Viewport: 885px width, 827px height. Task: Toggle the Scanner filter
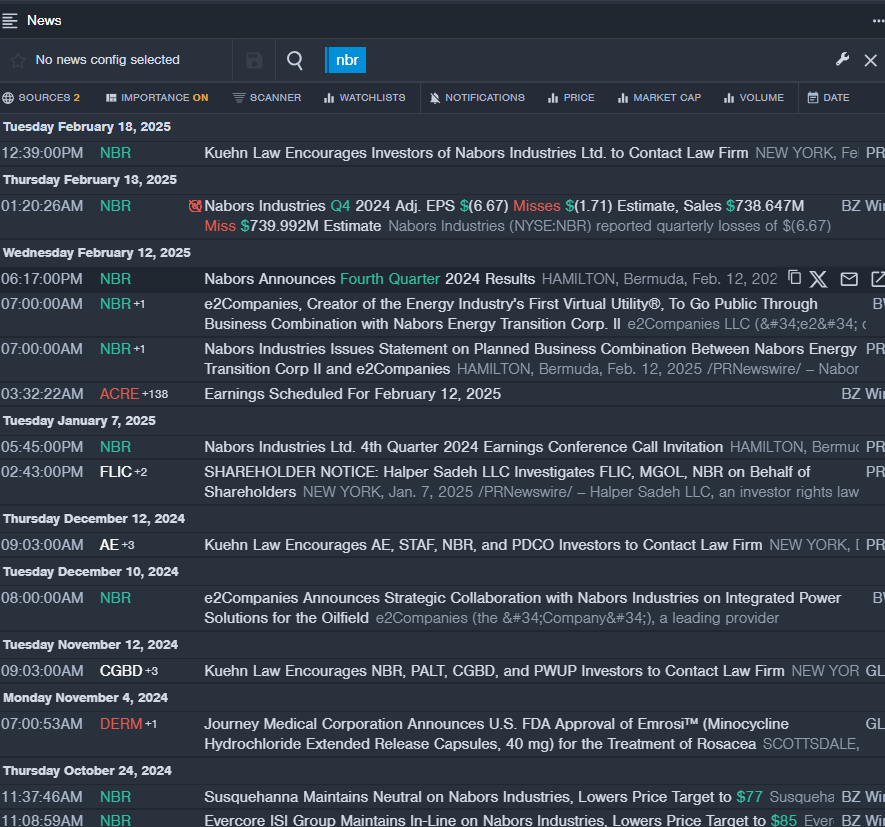[267, 98]
